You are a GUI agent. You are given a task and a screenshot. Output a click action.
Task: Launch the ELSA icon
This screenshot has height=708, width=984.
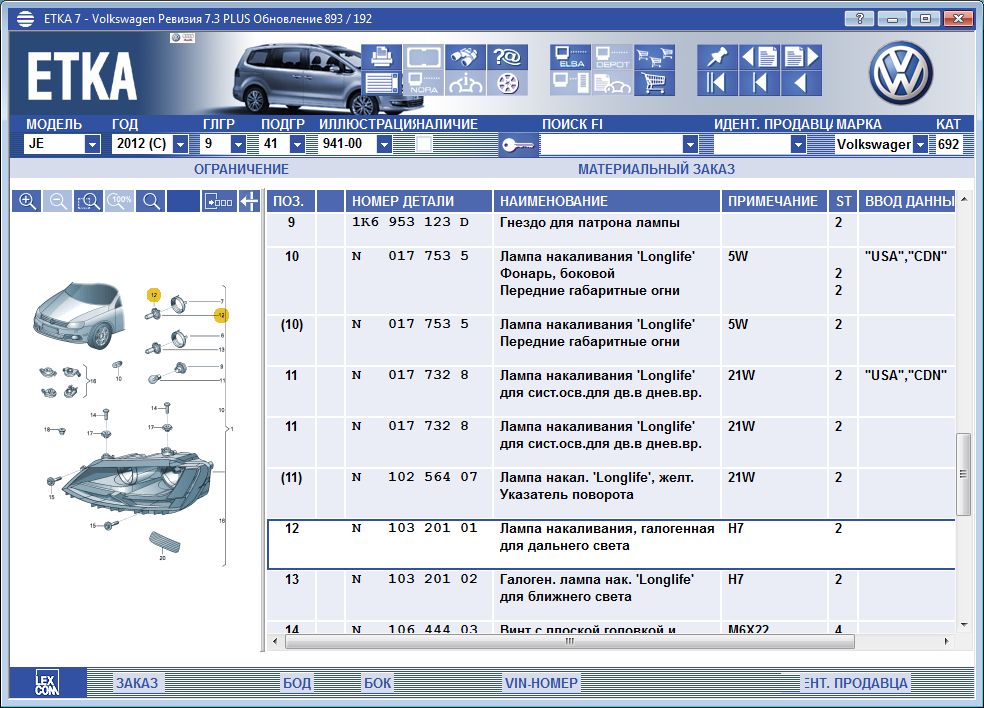click(x=570, y=57)
